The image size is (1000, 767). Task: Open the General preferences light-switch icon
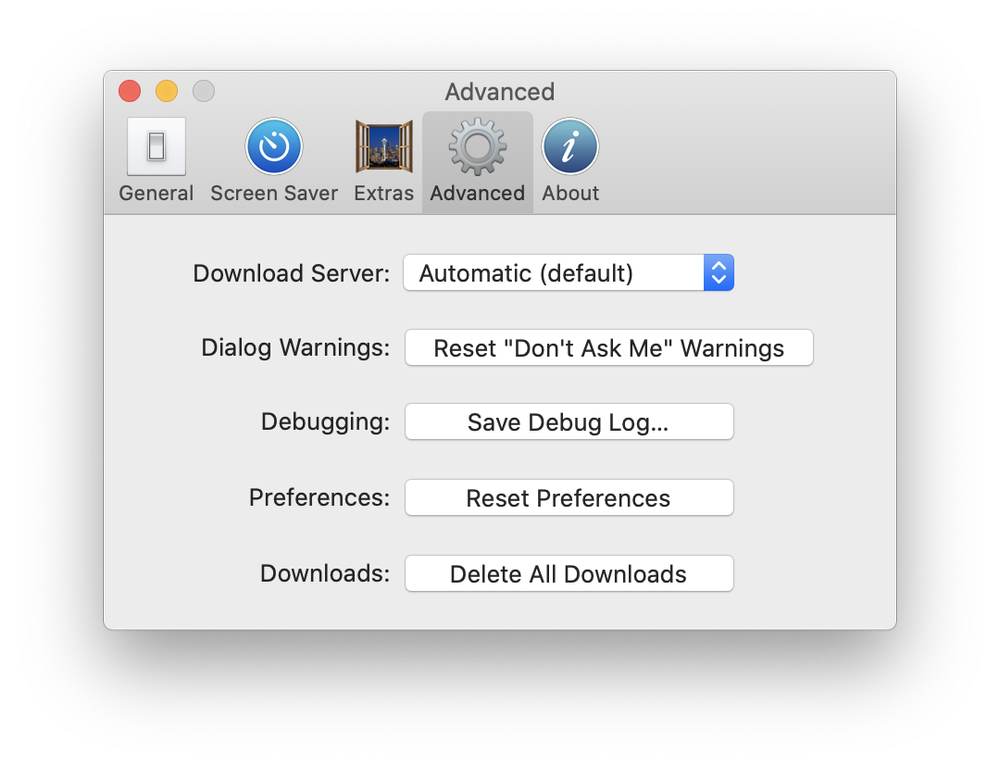point(156,147)
